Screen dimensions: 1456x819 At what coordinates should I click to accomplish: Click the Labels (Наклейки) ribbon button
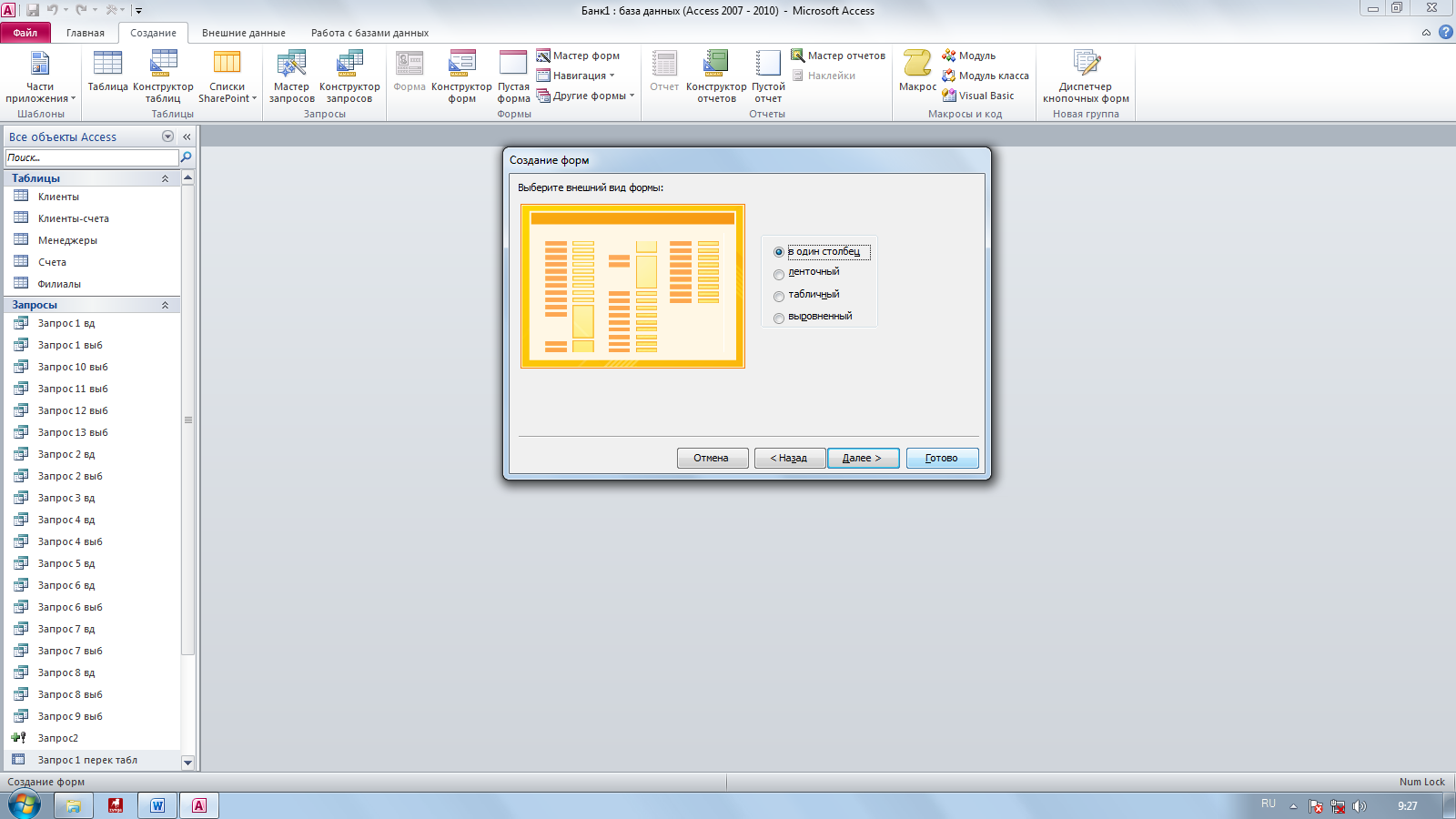(x=823, y=76)
